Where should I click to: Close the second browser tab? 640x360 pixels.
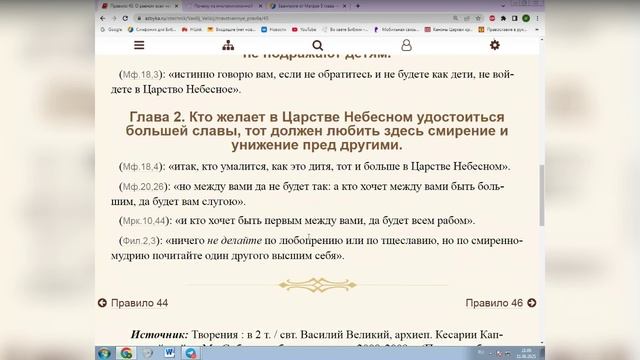point(260,6)
